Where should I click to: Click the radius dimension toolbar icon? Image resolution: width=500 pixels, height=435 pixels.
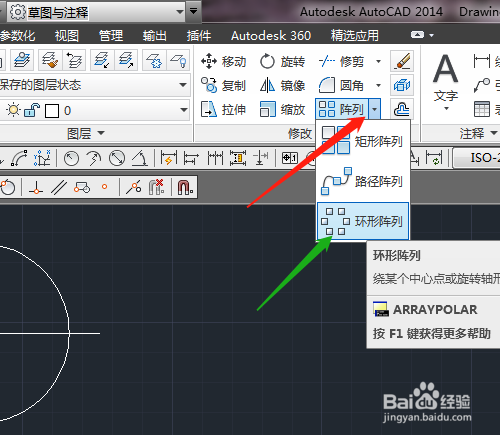click(71, 158)
